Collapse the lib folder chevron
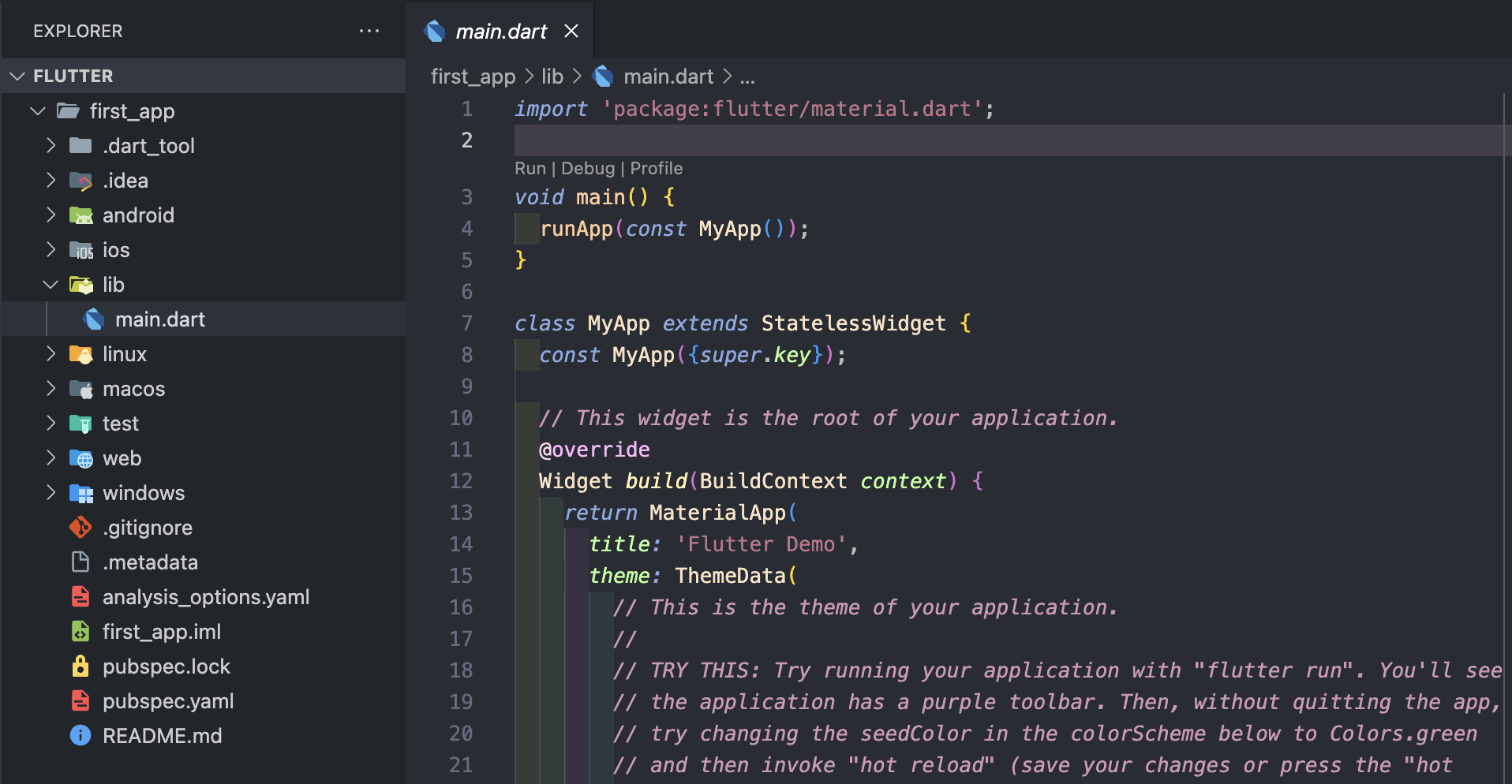The height and width of the screenshot is (784, 1512). (51, 285)
